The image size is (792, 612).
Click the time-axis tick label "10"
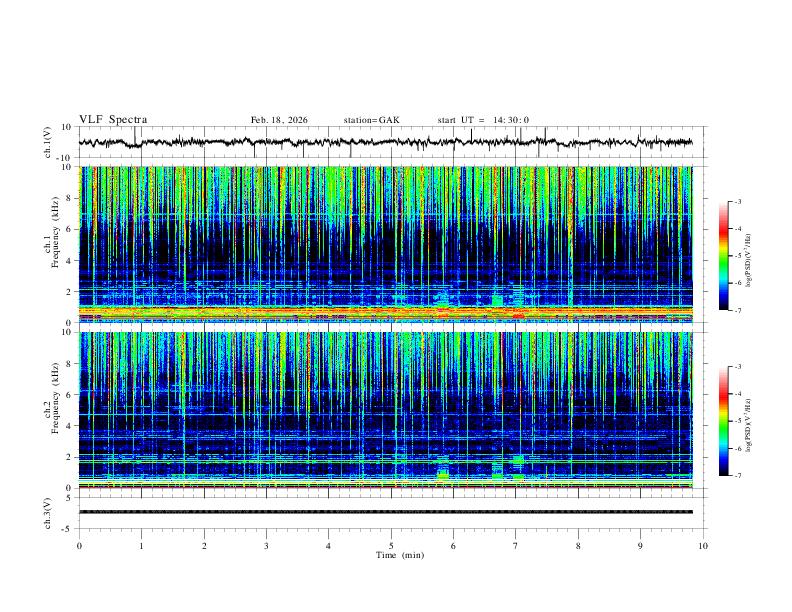coord(703,546)
